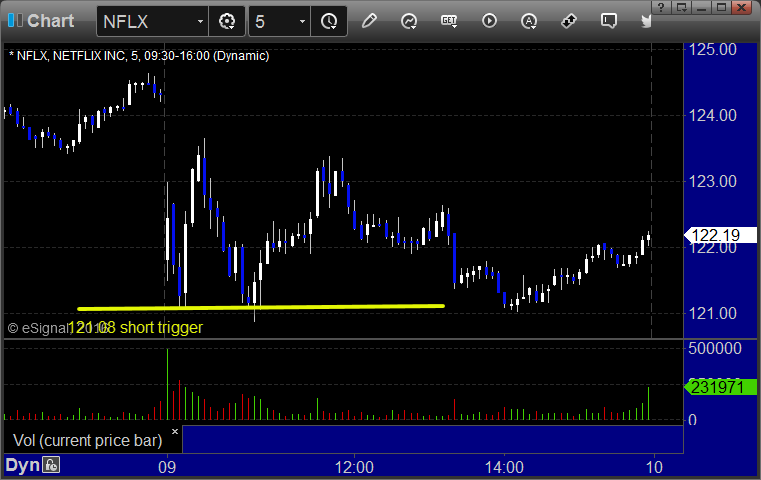Click the 0 volume axis label
This screenshot has height=480, width=761.
point(693,420)
